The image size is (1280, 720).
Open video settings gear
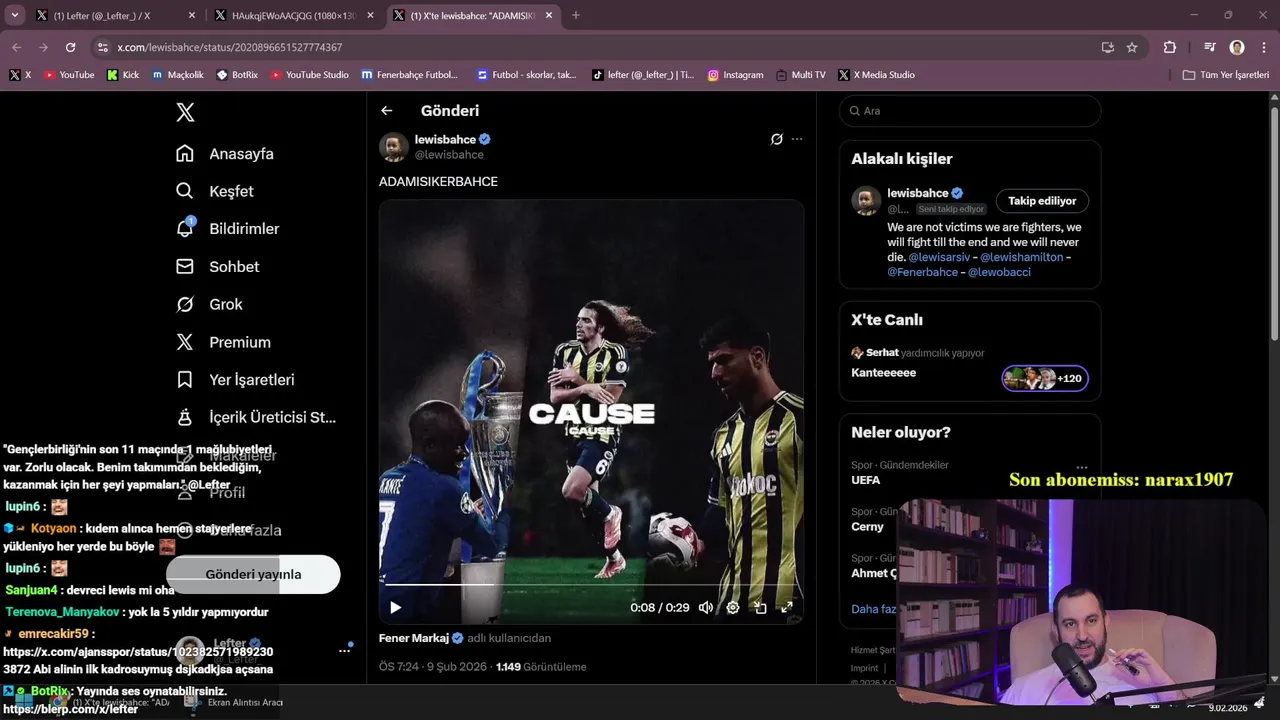tap(733, 607)
